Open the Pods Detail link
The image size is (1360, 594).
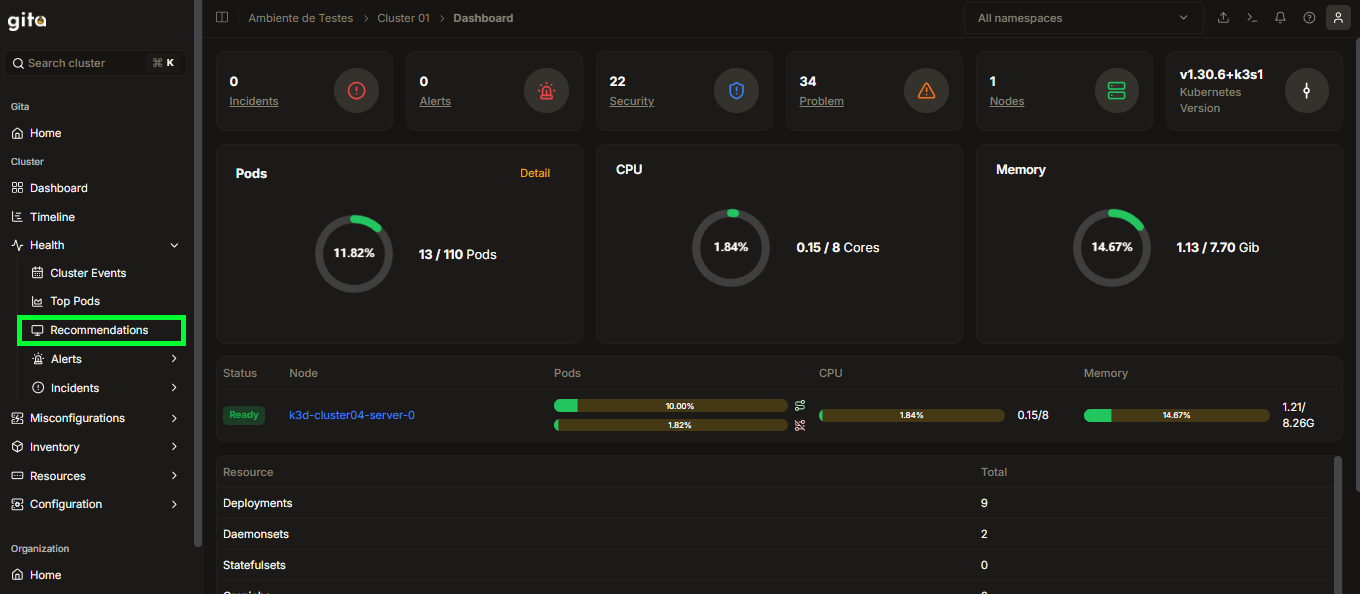pyautogui.click(x=535, y=173)
